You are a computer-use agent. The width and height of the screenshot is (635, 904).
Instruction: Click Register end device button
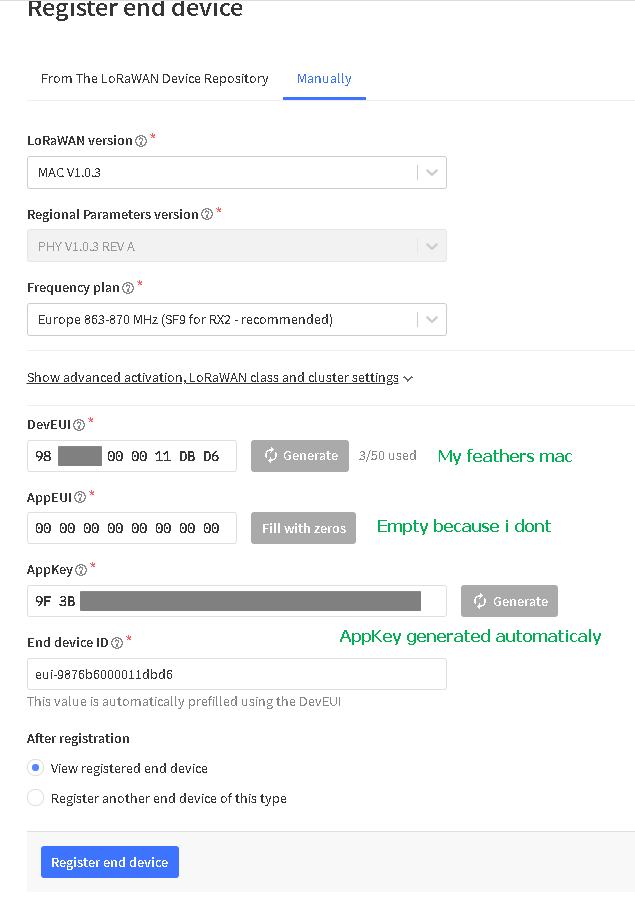point(110,862)
